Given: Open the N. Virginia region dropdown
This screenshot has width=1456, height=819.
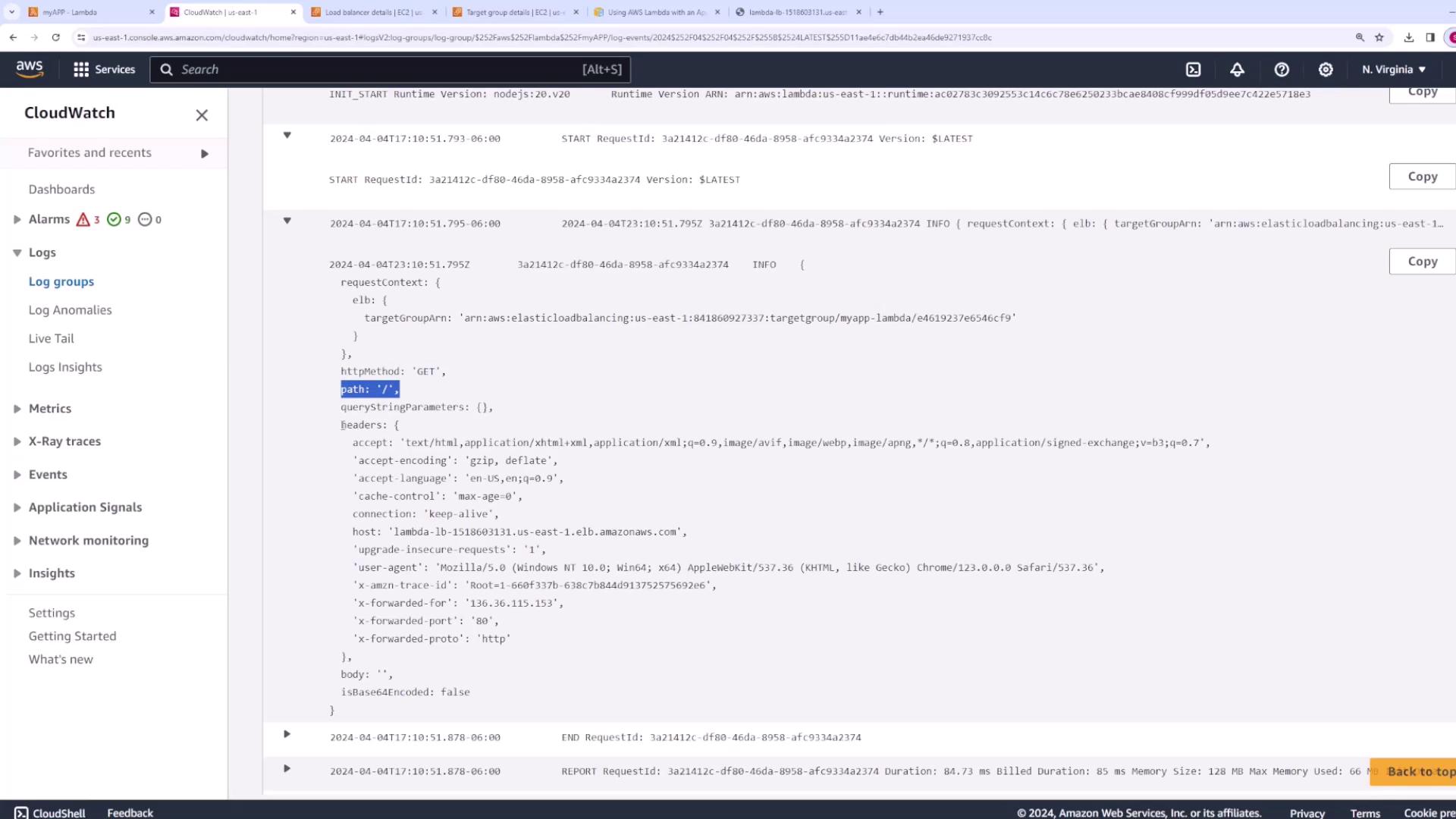Looking at the screenshot, I should [1394, 69].
